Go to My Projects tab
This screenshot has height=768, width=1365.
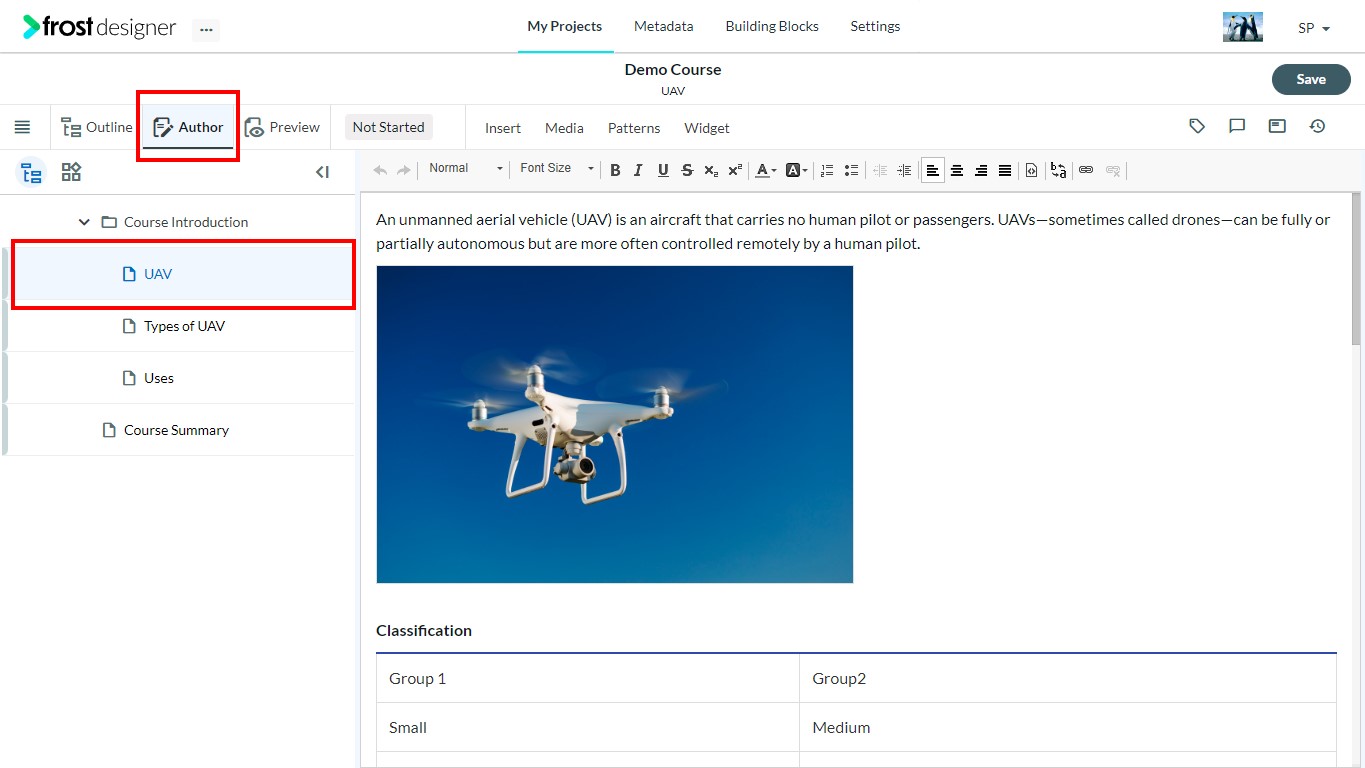pyautogui.click(x=565, y=26)
